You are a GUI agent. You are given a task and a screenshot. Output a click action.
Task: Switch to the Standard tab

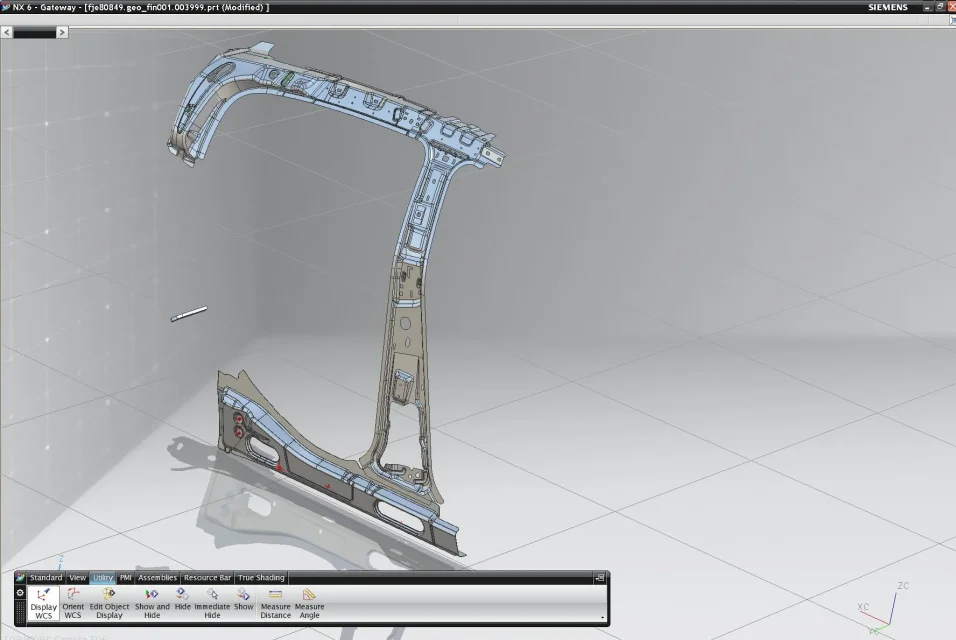point(46,578)
